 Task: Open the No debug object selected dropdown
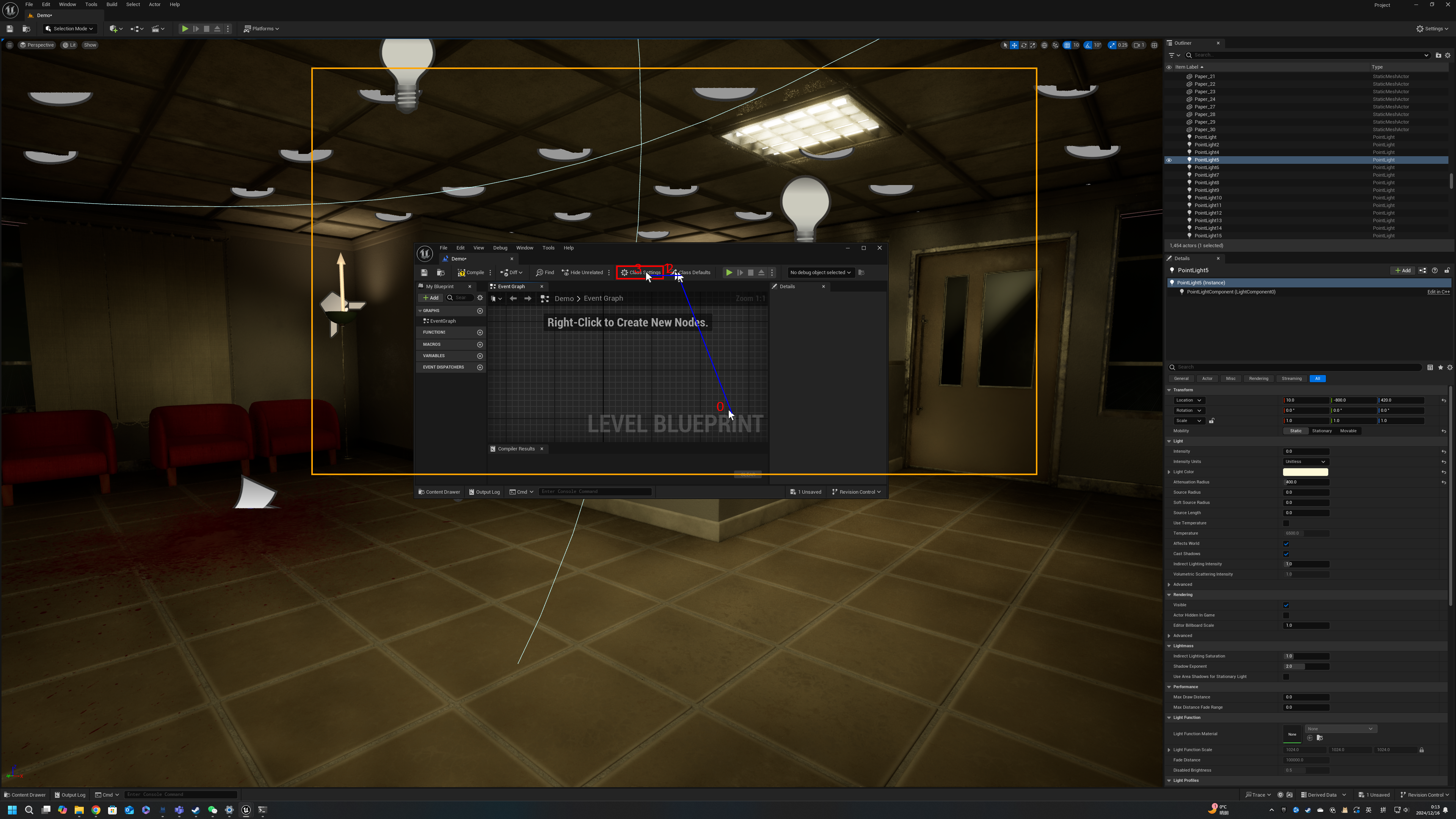(820, 273)
